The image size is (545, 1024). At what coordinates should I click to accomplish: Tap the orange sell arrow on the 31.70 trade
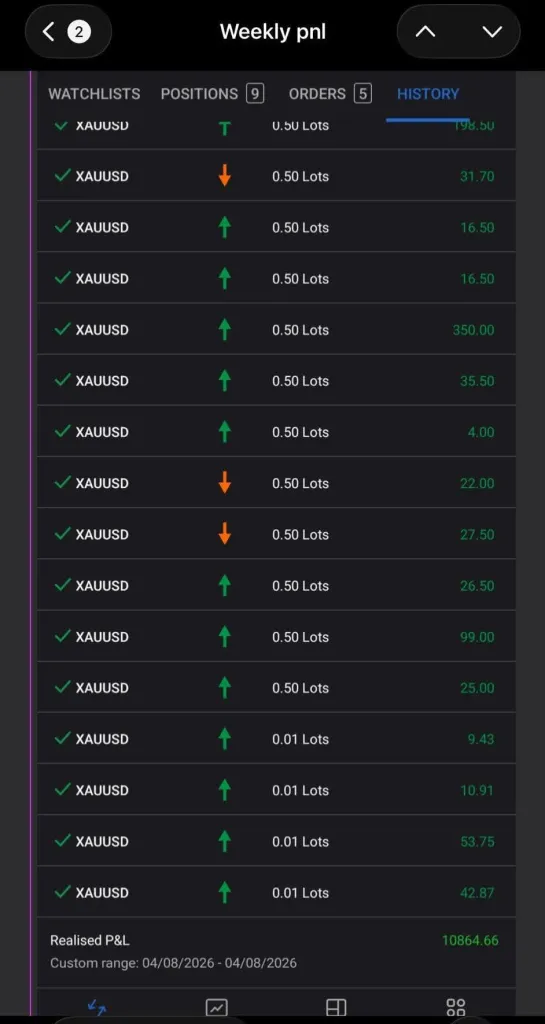[x=225, y=176]
